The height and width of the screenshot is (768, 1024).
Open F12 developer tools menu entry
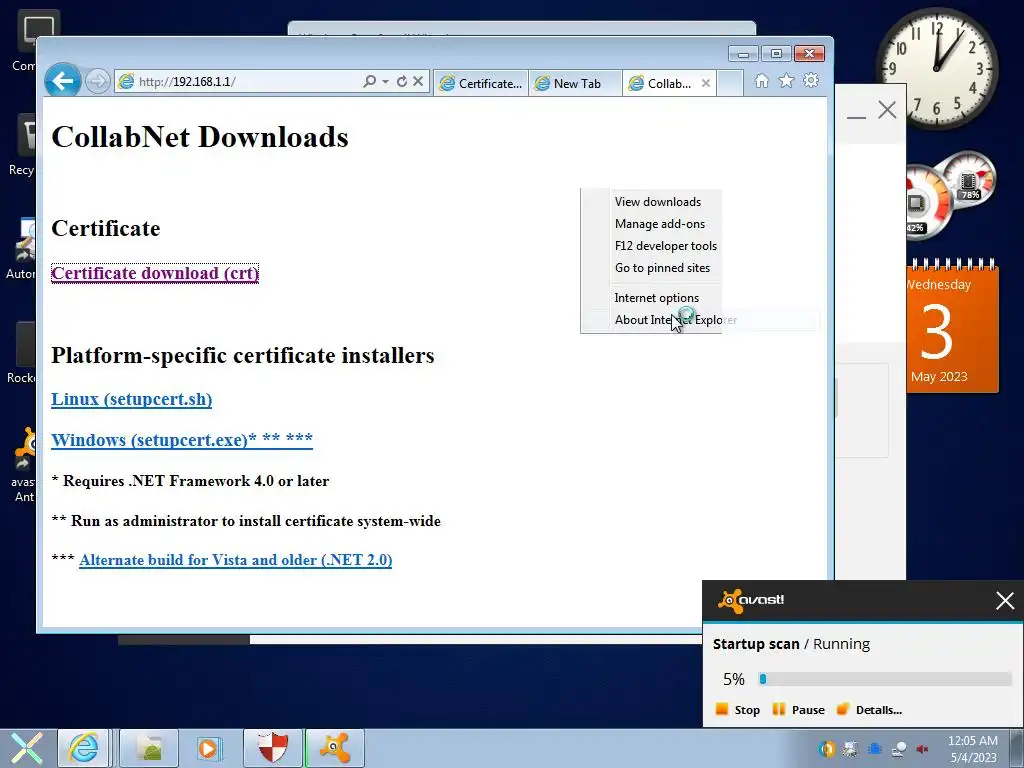pyautogui.click(x=665, y=246)
